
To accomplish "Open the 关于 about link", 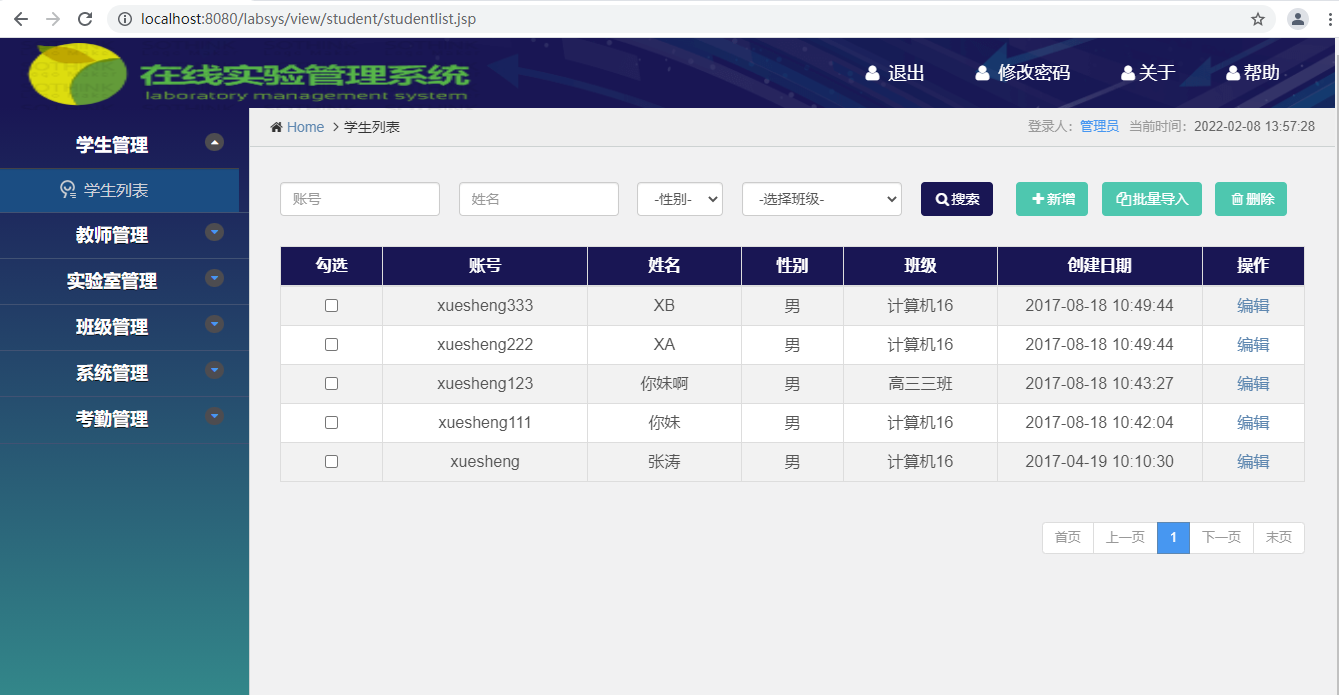I will [x=1157, y=73].
